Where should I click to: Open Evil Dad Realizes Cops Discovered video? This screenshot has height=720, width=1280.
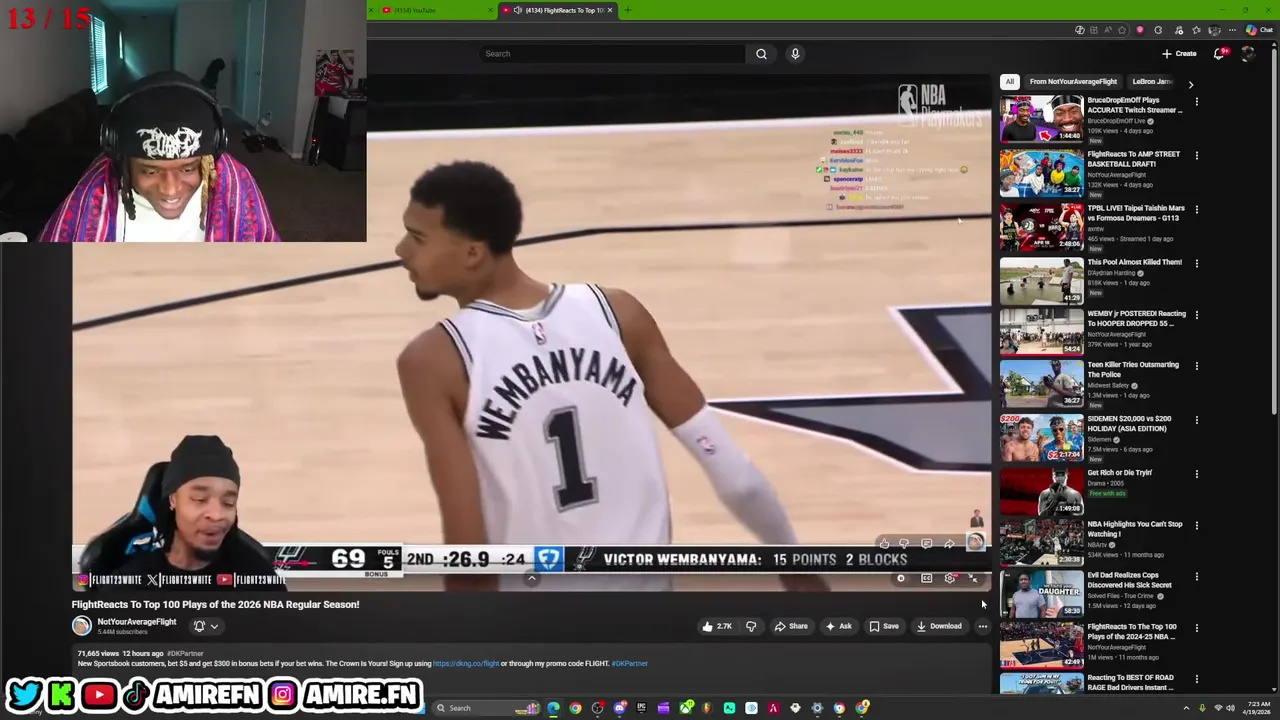pyautogui.click(x=1091, y=594)
